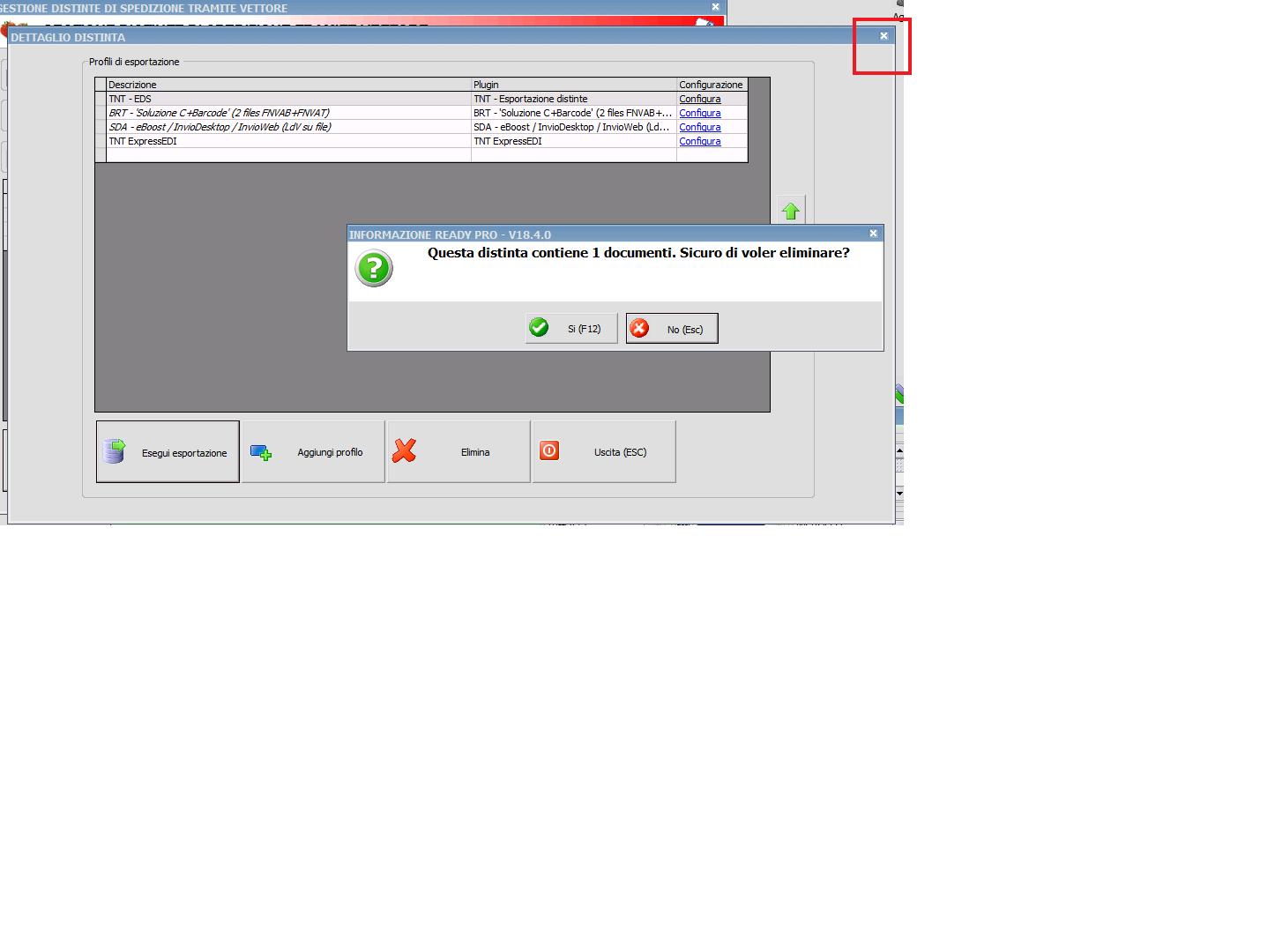The image size is (1275, 952).
Task: Click the Descrizione column header
Action: [288, 85]
